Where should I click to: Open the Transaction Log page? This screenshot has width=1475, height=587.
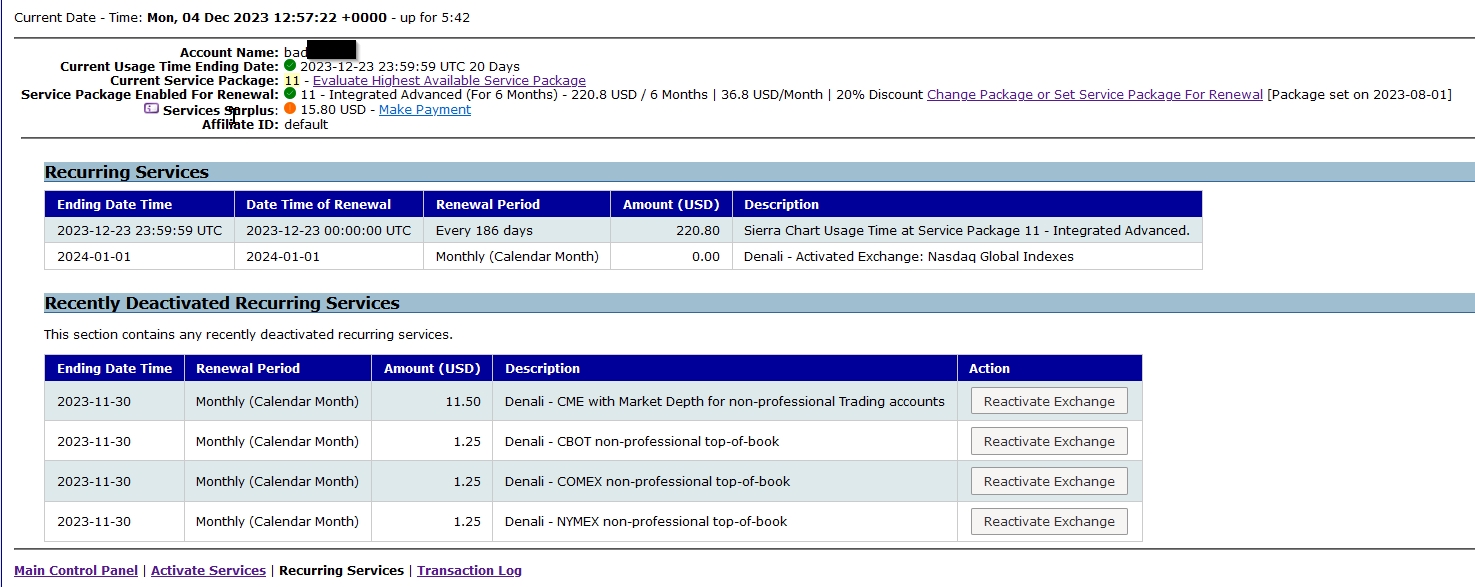[x=469, y=570]
